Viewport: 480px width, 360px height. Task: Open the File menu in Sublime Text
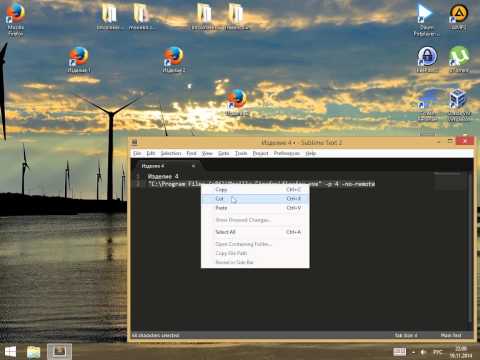pos(137,153)
